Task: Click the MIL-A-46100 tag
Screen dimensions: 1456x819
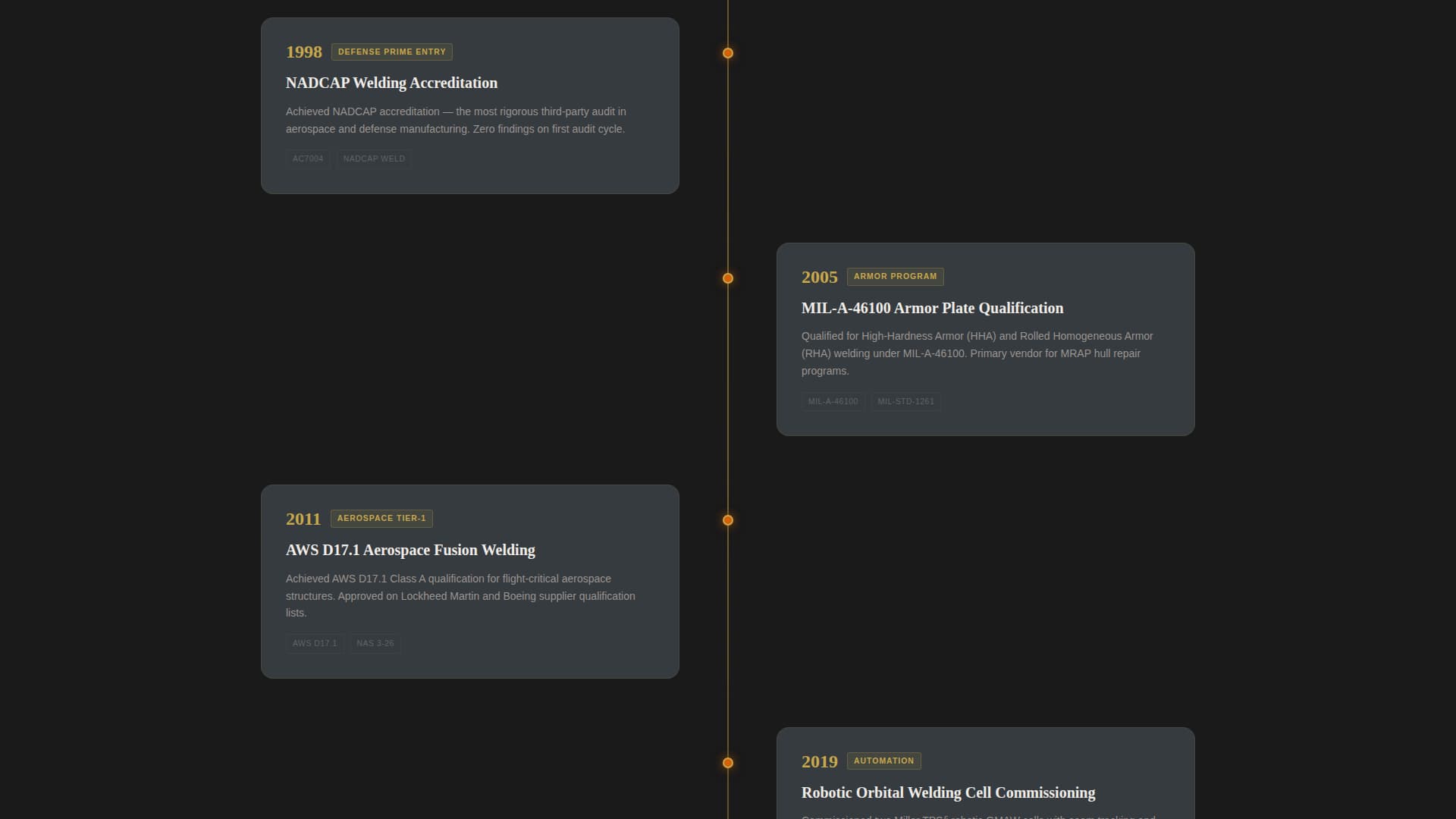Action: 833,401
